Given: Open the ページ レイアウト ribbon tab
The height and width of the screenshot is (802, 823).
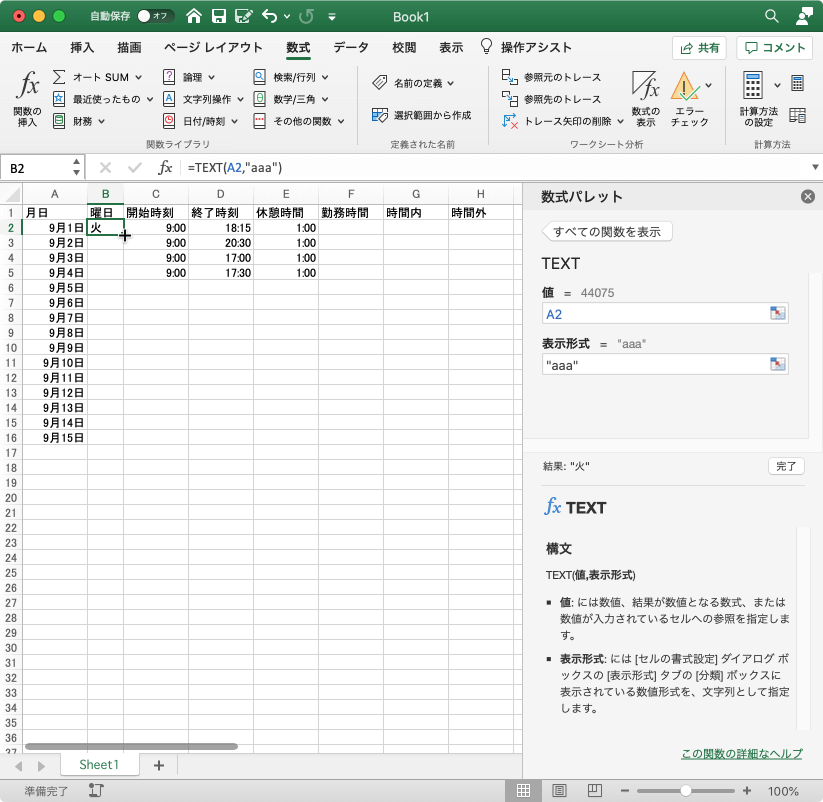Looking at the screenshot, I should [x=213, y=47].
